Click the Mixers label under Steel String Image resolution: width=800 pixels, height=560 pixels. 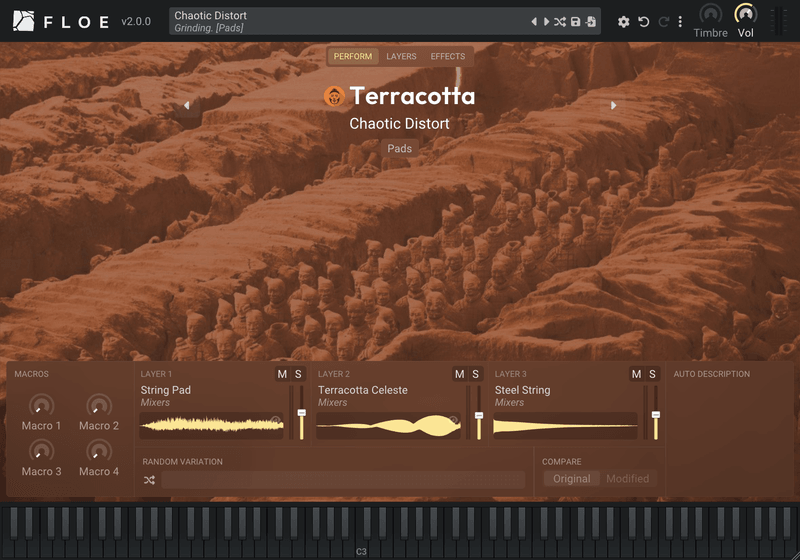coord(509,402)
